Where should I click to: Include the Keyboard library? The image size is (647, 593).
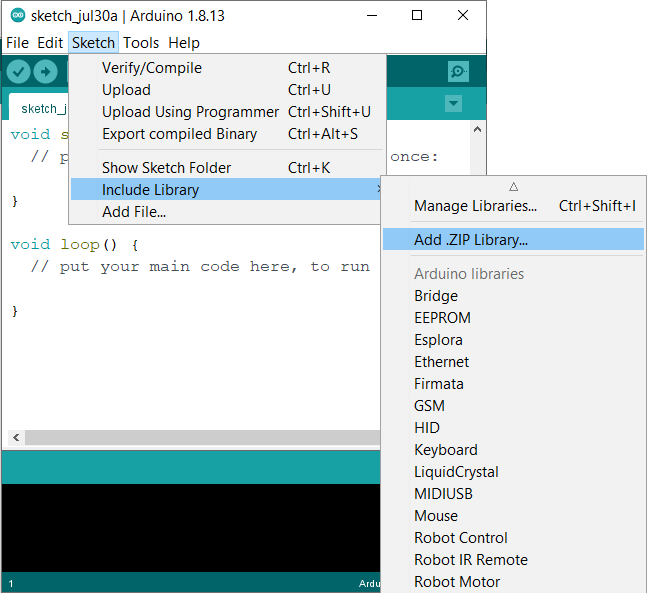513,450
